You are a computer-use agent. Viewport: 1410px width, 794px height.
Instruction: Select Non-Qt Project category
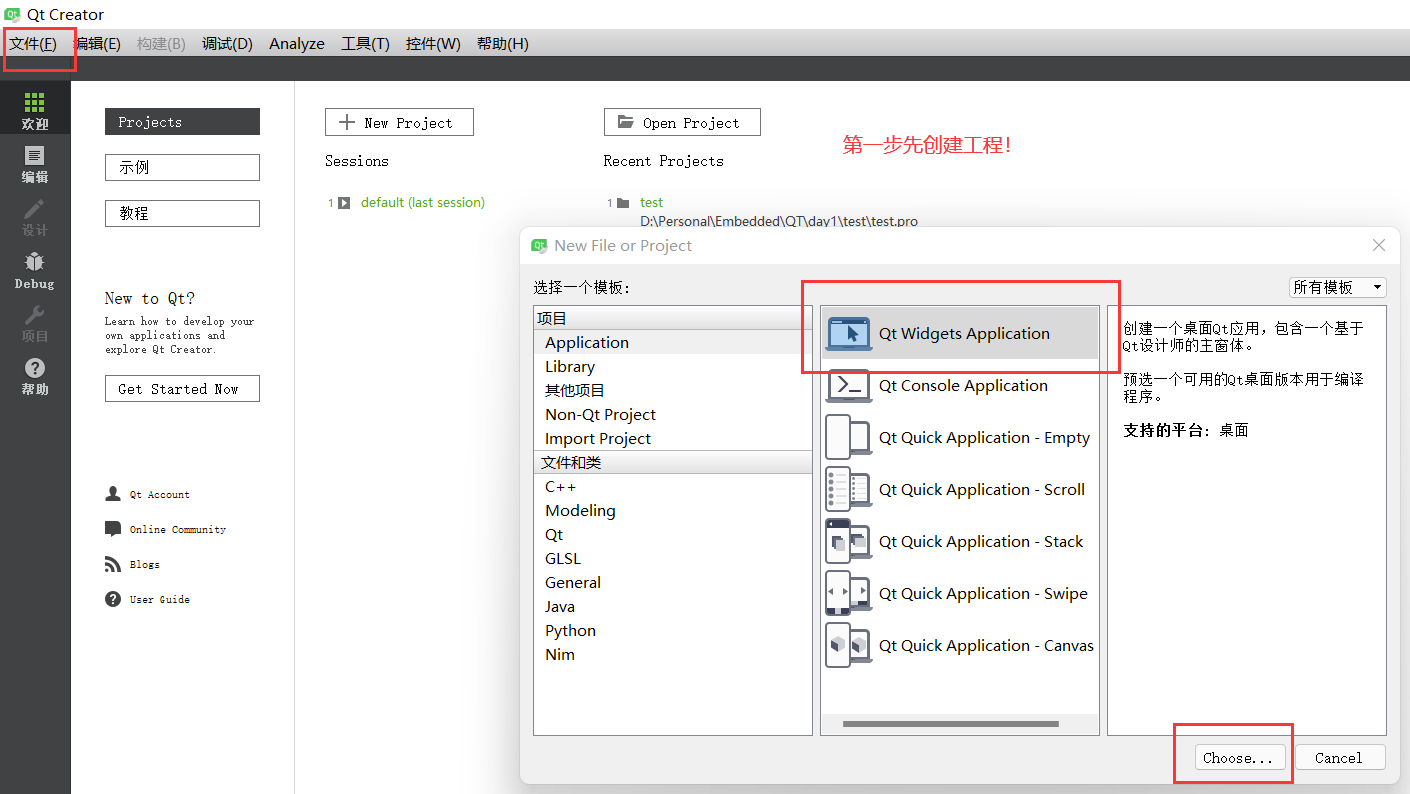(x=673, y=415)
